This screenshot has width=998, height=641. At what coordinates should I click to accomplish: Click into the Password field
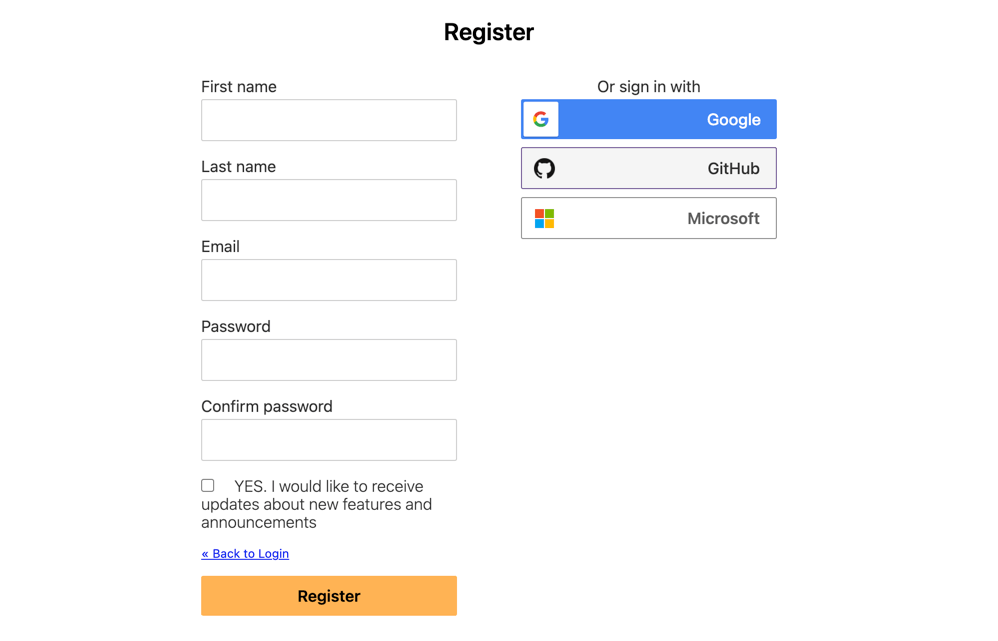coord(329,360)
